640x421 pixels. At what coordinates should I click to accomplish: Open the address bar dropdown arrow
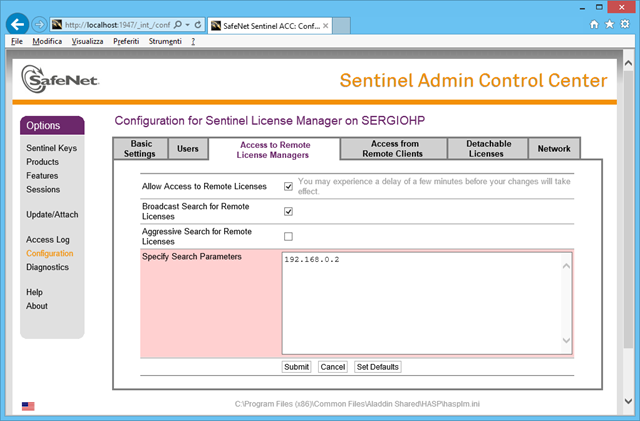pos(188,25)
